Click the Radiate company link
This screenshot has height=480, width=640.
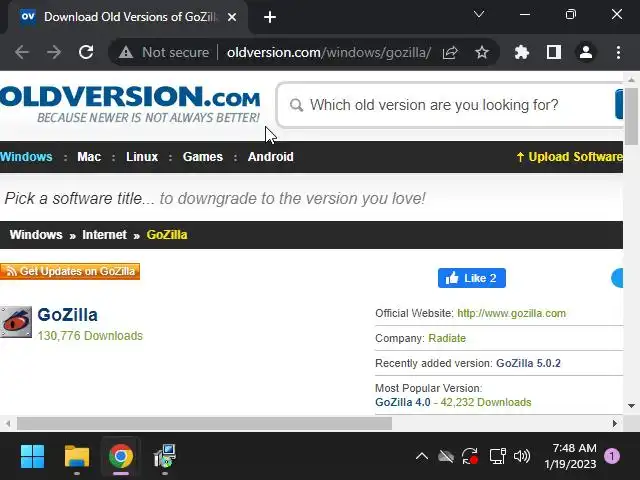447,338
